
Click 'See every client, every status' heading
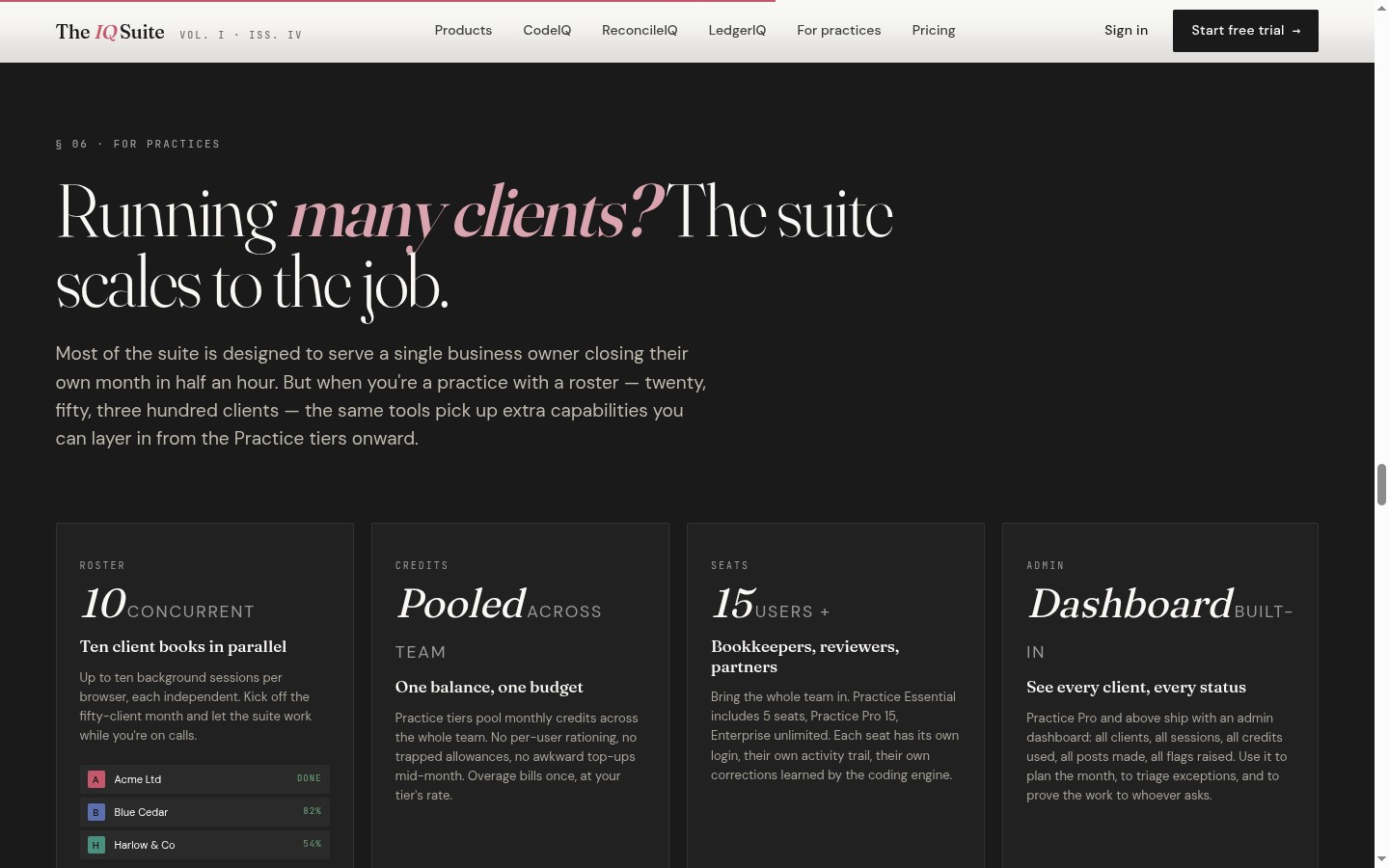[1136, 688]
